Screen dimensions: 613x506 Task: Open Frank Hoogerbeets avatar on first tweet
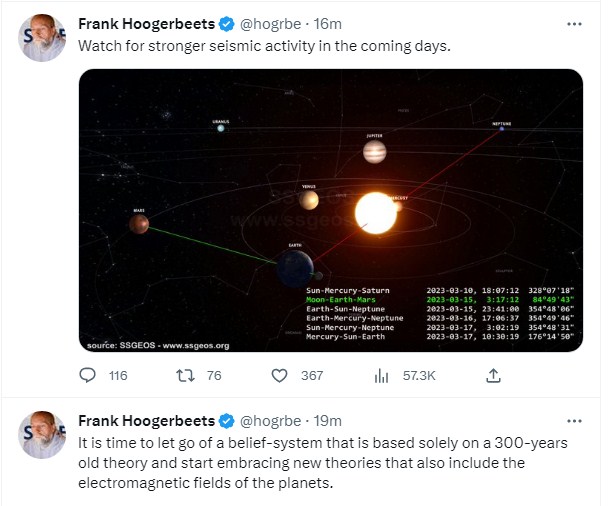44,39
